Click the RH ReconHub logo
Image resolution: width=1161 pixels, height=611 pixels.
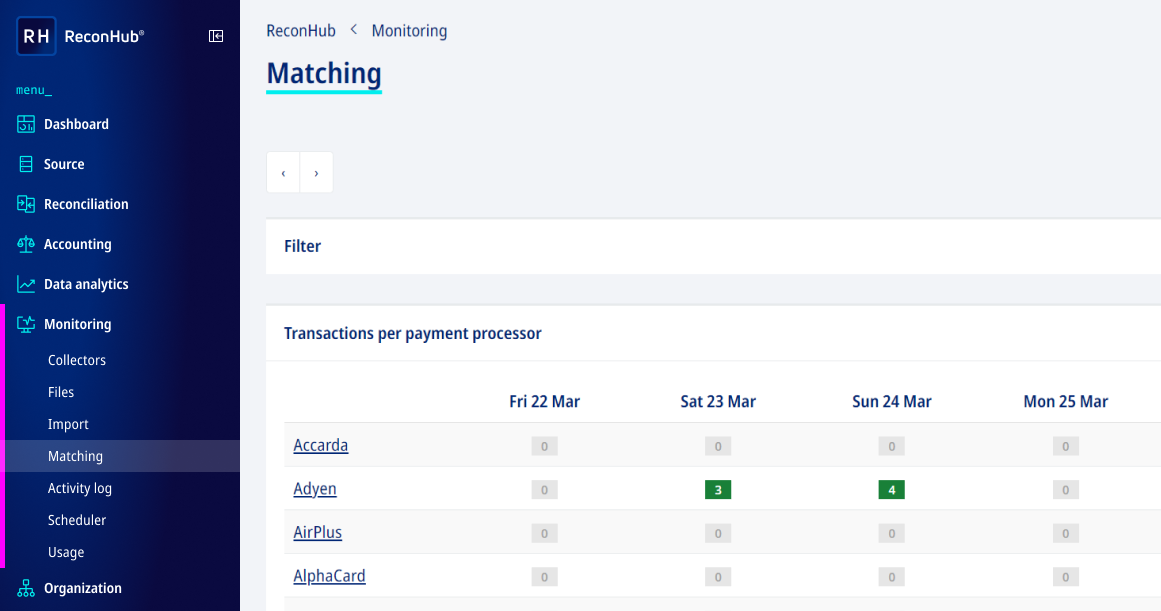point(80,36)
